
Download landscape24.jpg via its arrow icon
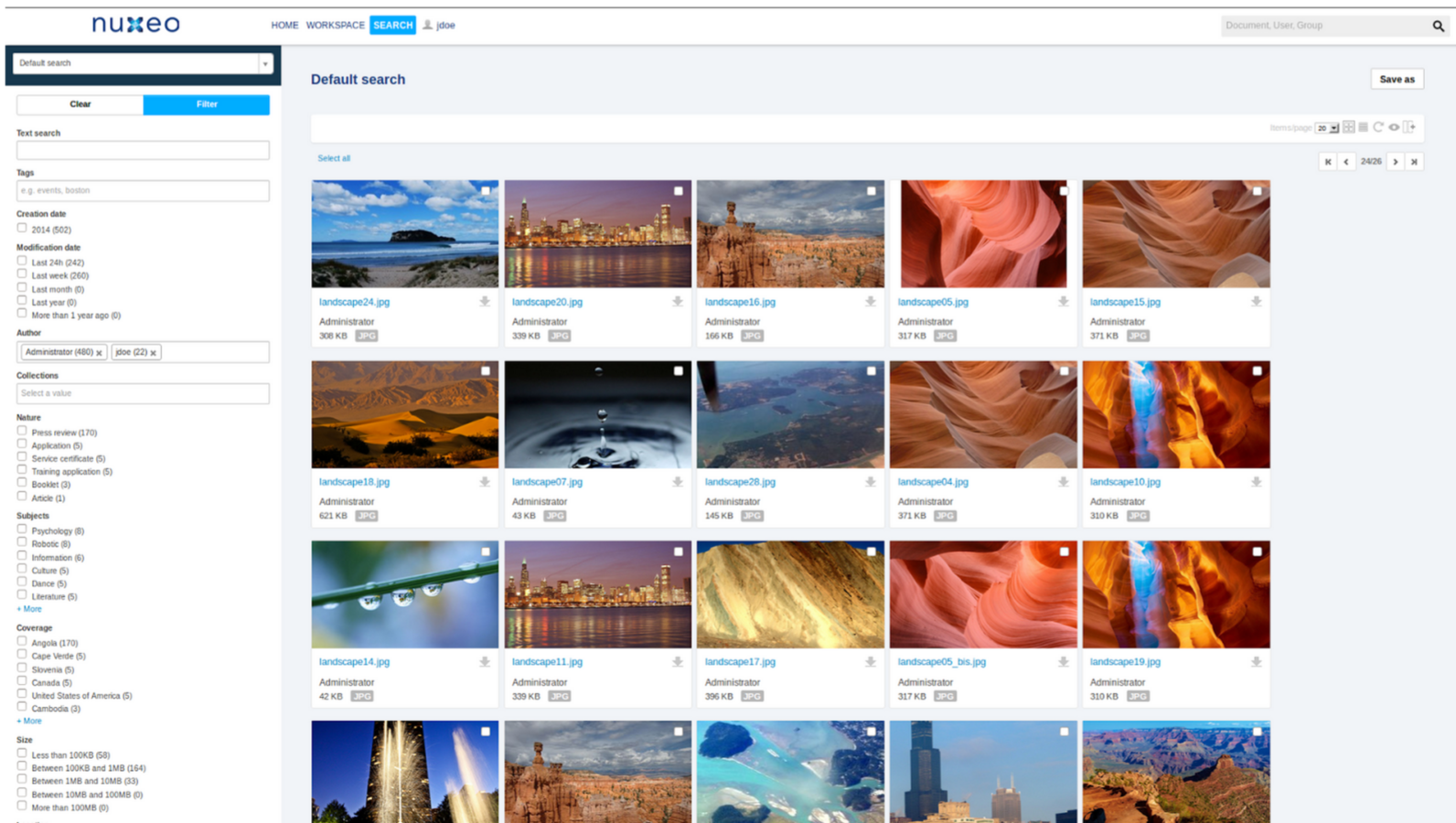[485, 302]
